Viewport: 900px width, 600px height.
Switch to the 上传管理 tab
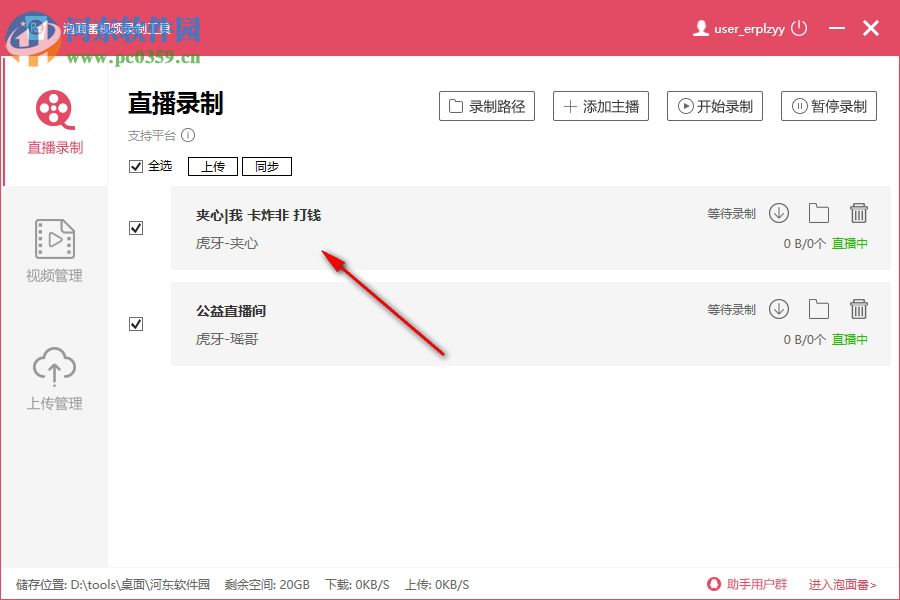54,370
